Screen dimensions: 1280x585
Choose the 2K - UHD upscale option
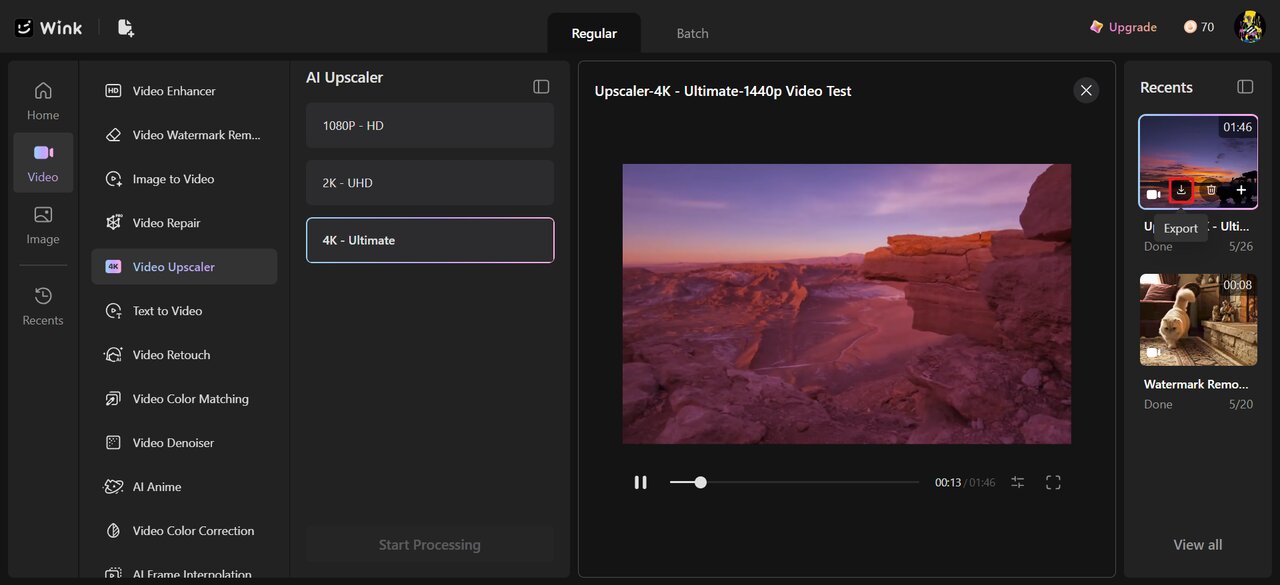click(x=430, y=183)
